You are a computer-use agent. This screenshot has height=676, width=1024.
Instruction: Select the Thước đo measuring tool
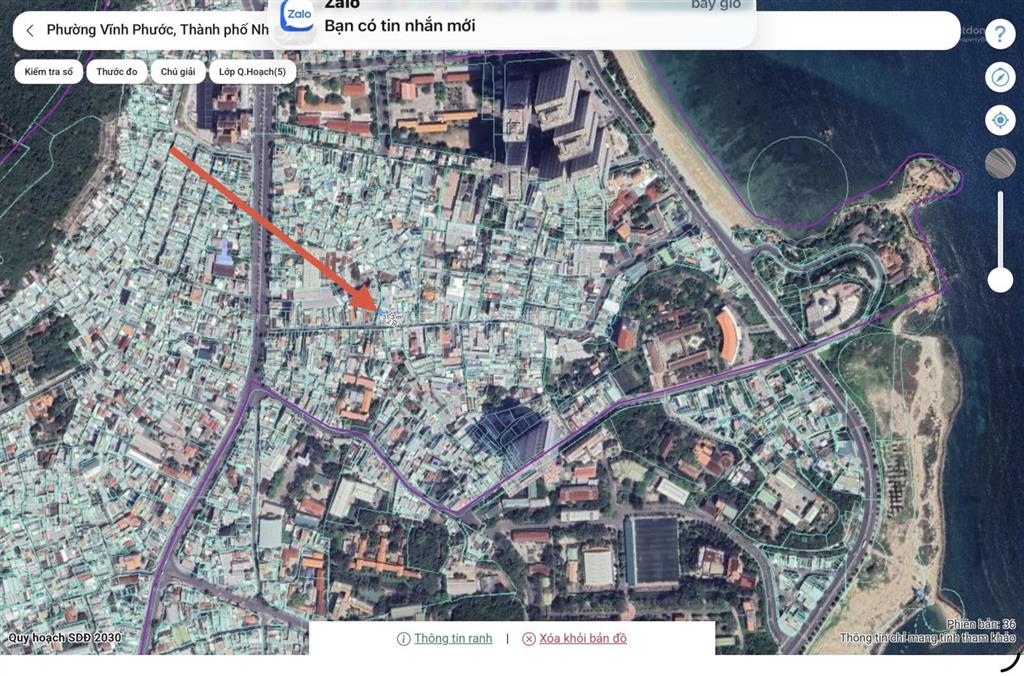pos(117,72)
